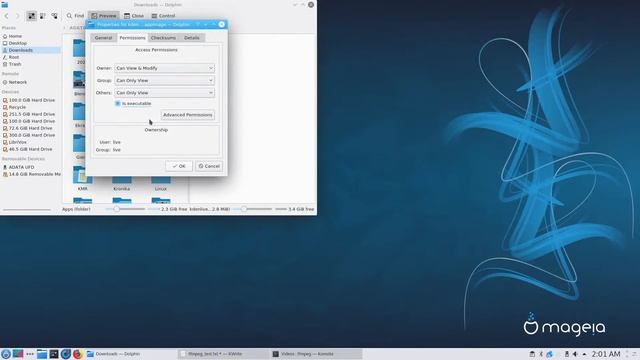Open the Owner permissions dropdown
Screen dimensions: 640x360
[x=164, y=68]
